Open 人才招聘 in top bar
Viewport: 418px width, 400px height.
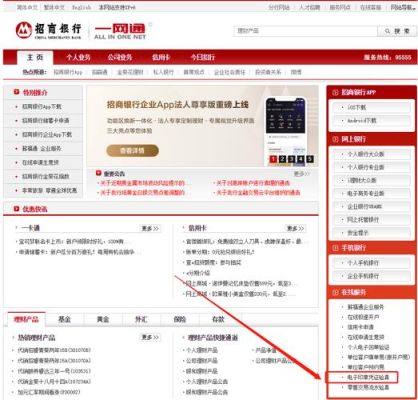[x=309, y=7]
